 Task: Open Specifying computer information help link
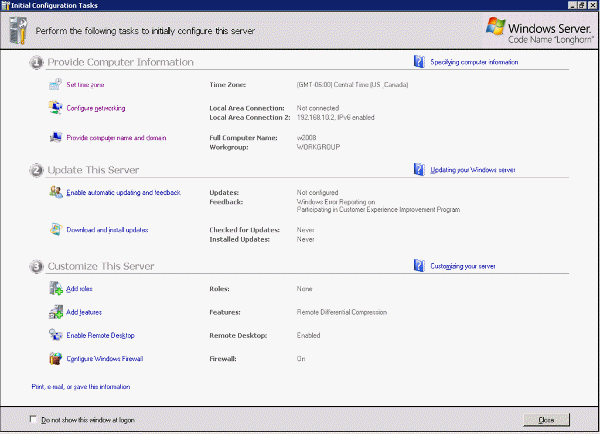tap(474, 62)
